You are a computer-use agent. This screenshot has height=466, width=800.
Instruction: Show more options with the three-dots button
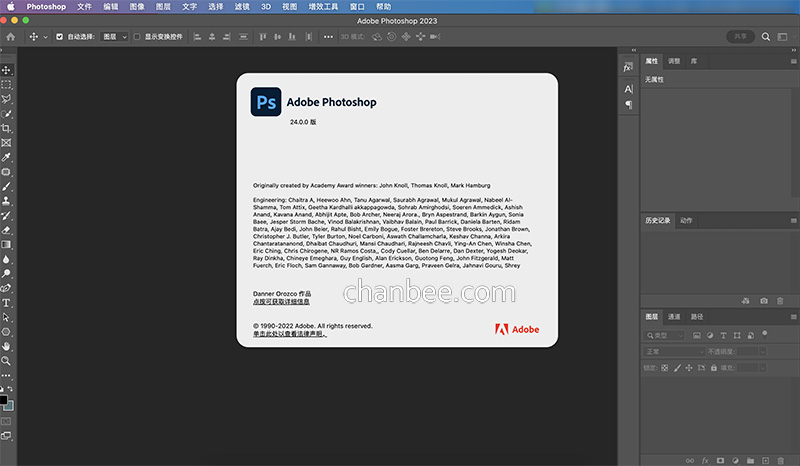tap(328, 37)
